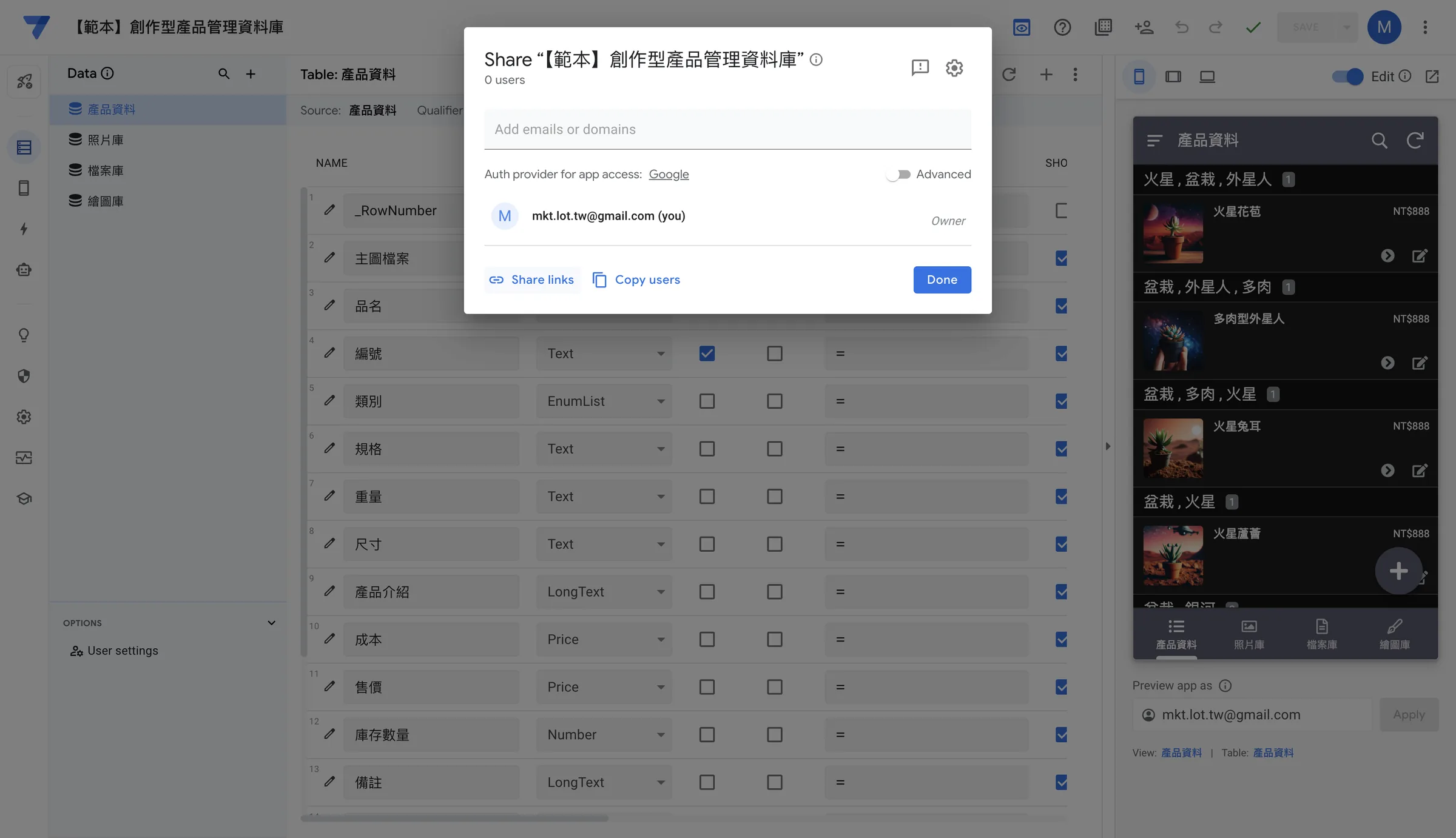
Task: Open the Views phone icon in the sidebar
Action: (x=24, y=188)
